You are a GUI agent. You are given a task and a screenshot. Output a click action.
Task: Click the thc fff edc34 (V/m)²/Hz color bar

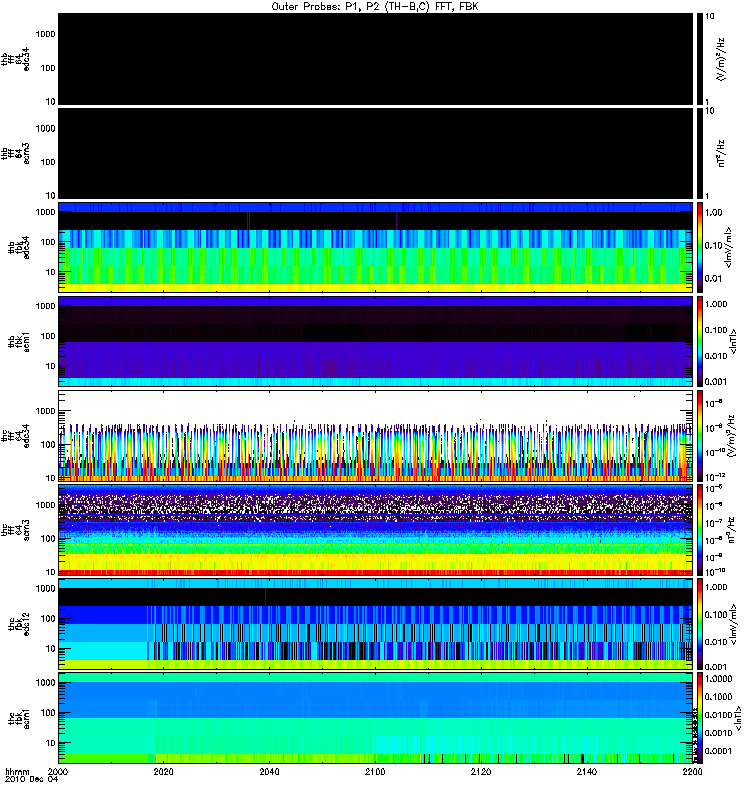tap(700, 436)
